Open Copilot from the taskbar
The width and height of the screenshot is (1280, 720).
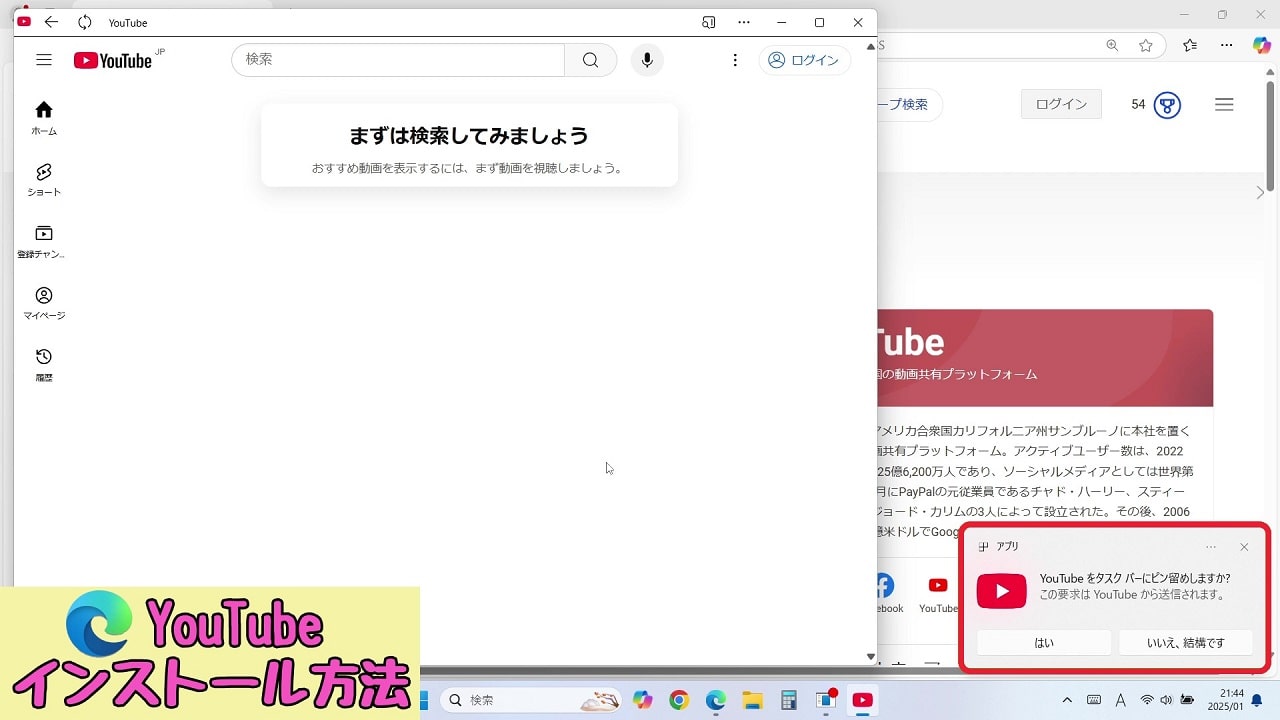click(x=642, y=700)
